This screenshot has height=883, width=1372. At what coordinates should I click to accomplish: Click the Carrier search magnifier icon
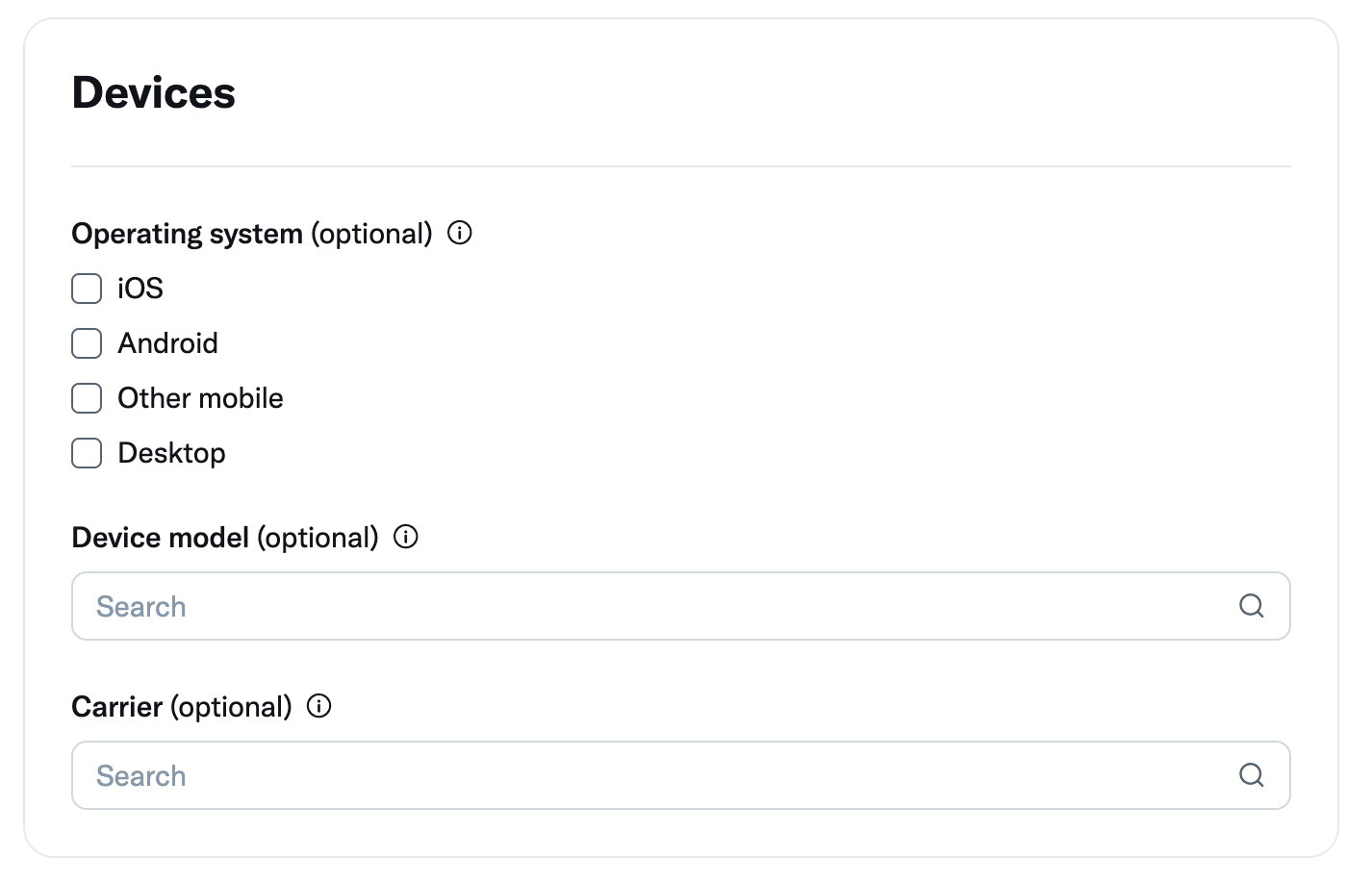pyautogui.click(x=1251, y=775)
